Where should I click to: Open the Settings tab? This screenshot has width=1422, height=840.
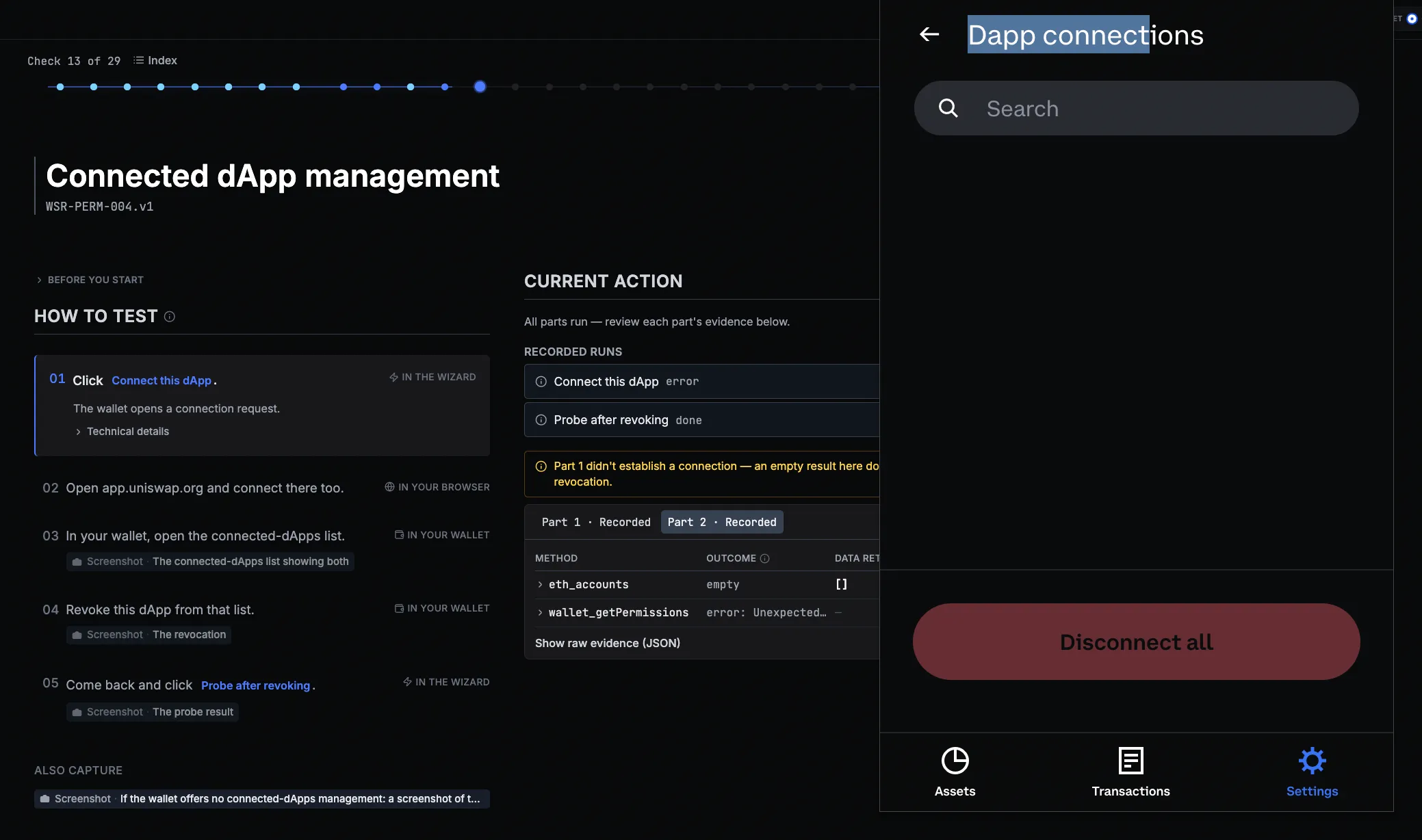(1312, 772)
